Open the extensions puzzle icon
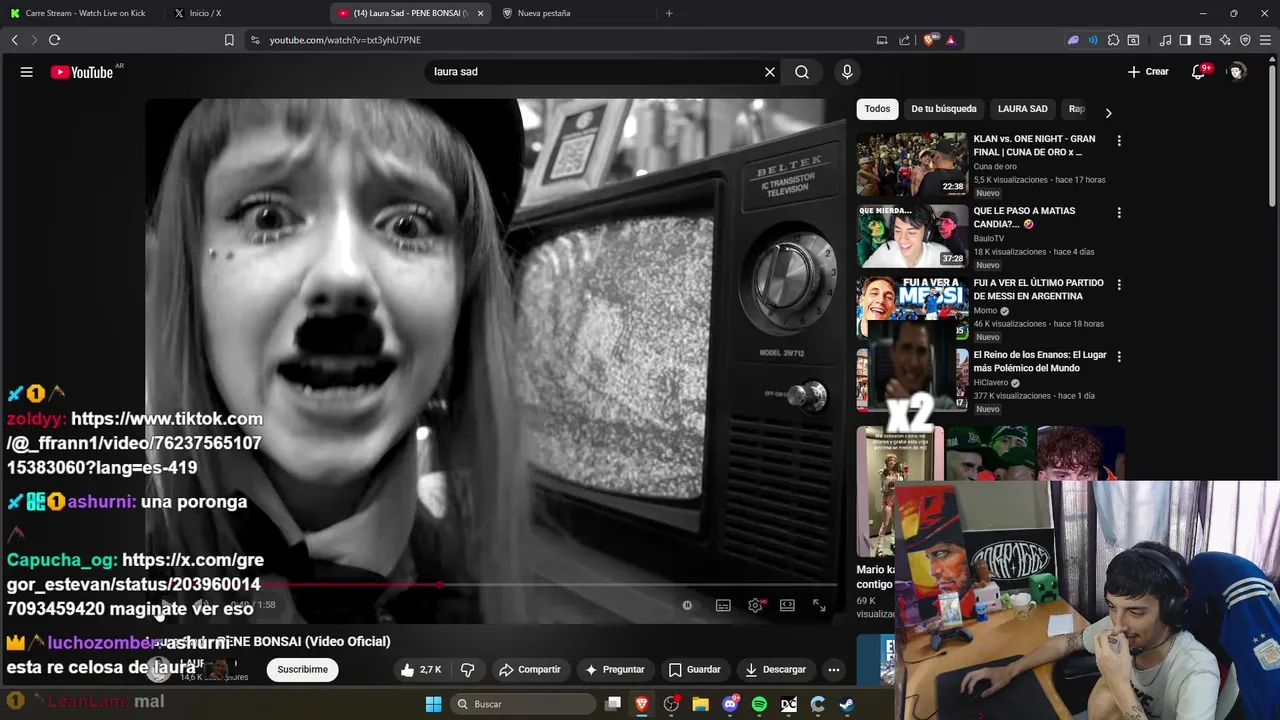Image resolution: width=1280 pixels, height=720 pixels. point(1113,40)
